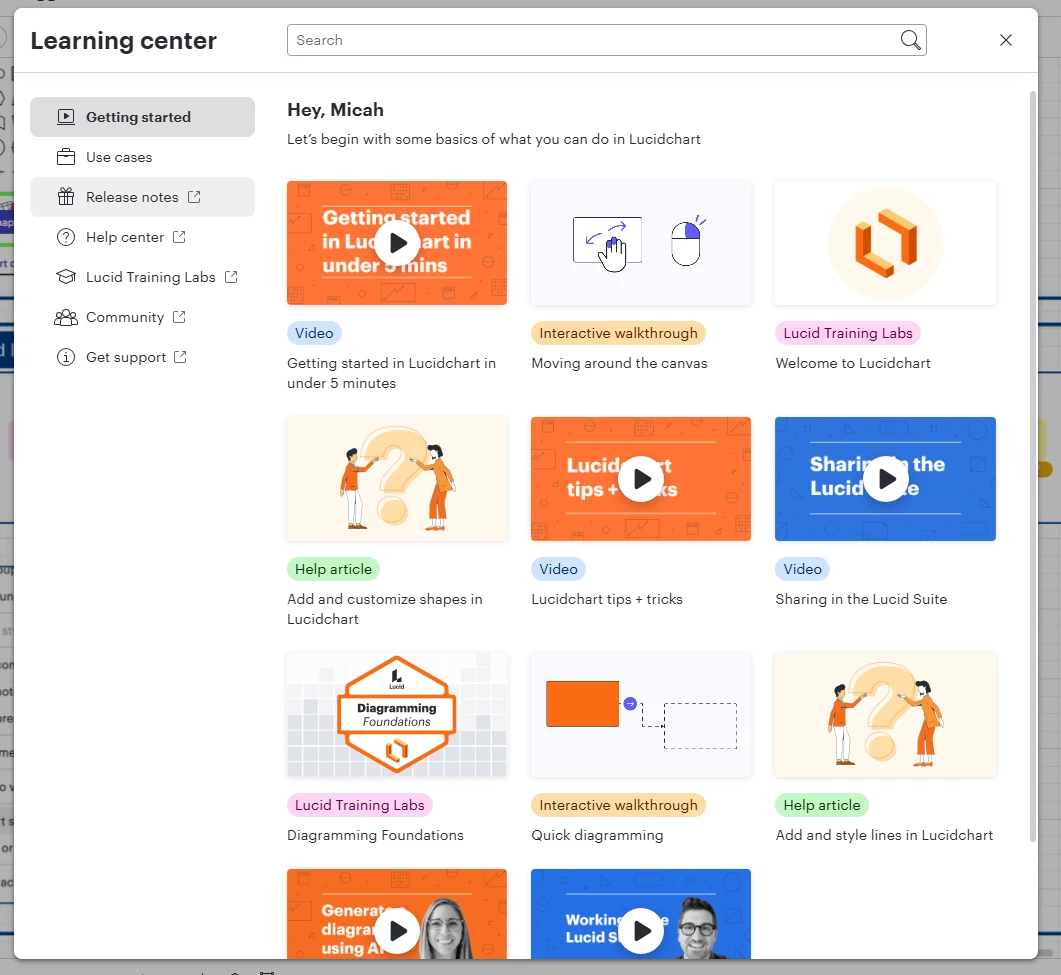Viewport: 1061px width, 975px height.
Task: Click Video tag under Getting started card
Action: point(314,333)
